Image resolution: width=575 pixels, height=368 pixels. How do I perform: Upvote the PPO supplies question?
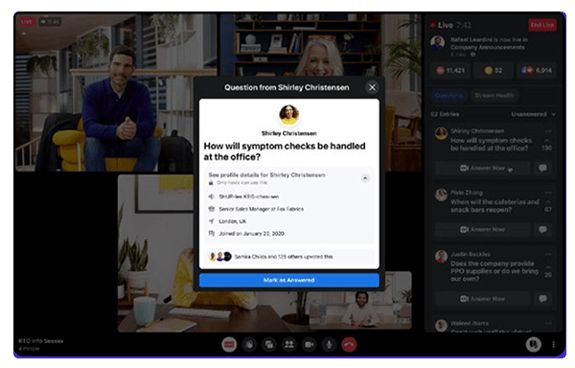[x=548, y=268]
